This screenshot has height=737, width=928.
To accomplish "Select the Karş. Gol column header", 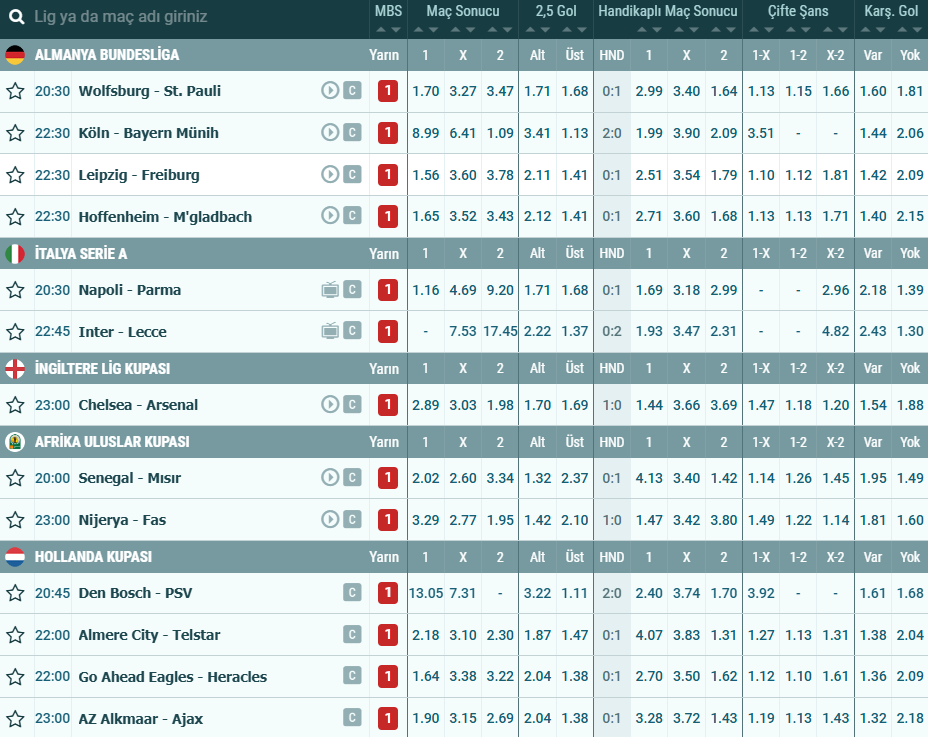I will 891,11.
